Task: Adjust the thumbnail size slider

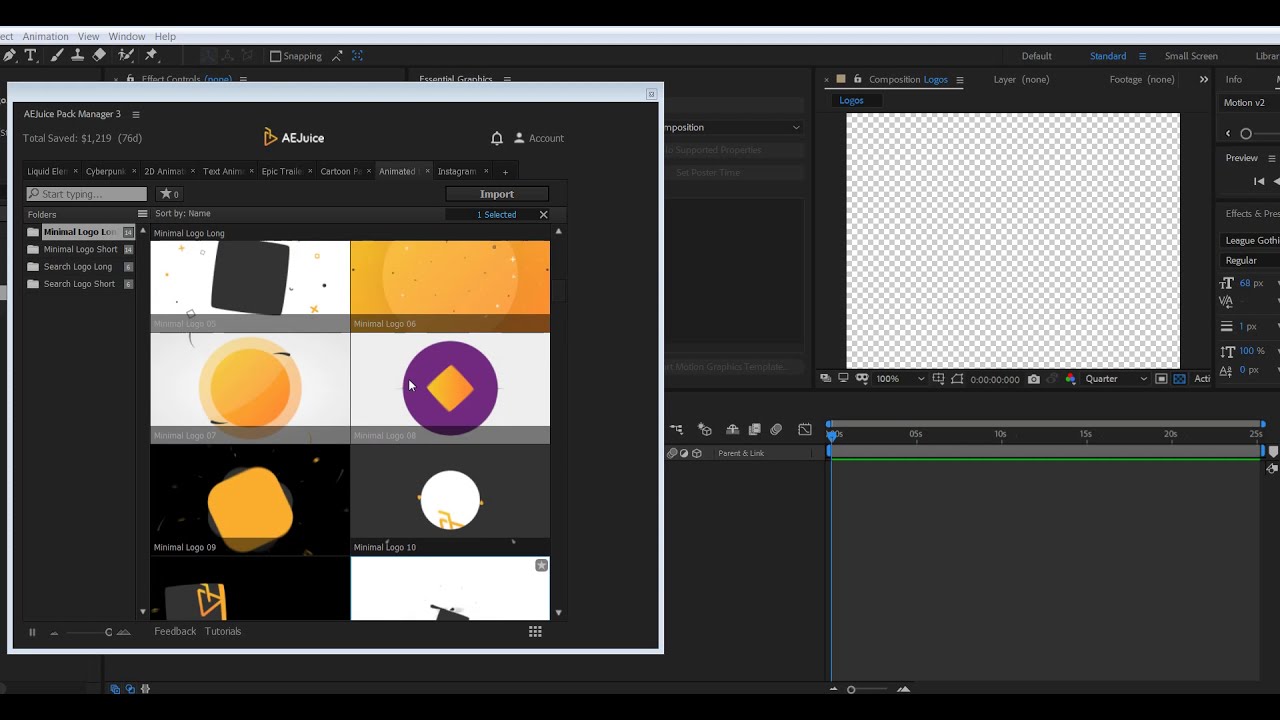Action: 88,632
